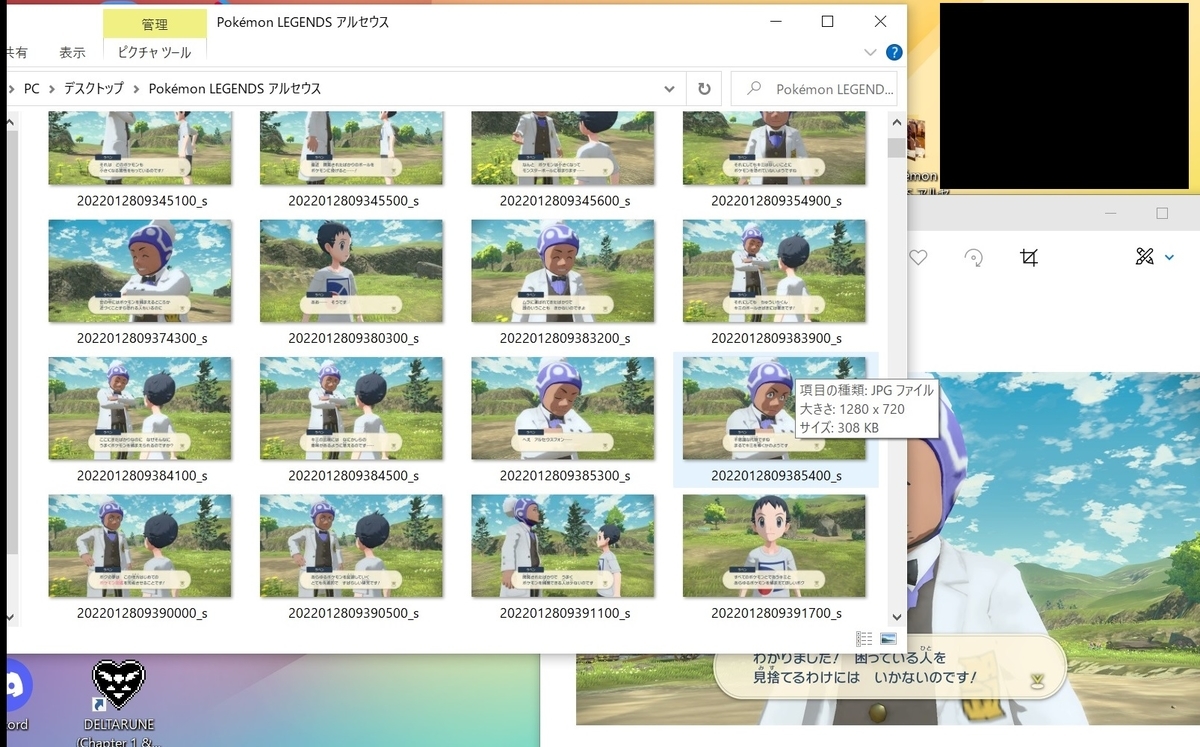1200x747 pixels.
Task: Go to デスクトップ in the breadcrumb
Action: pyautogui.click(x=95, y=89)
